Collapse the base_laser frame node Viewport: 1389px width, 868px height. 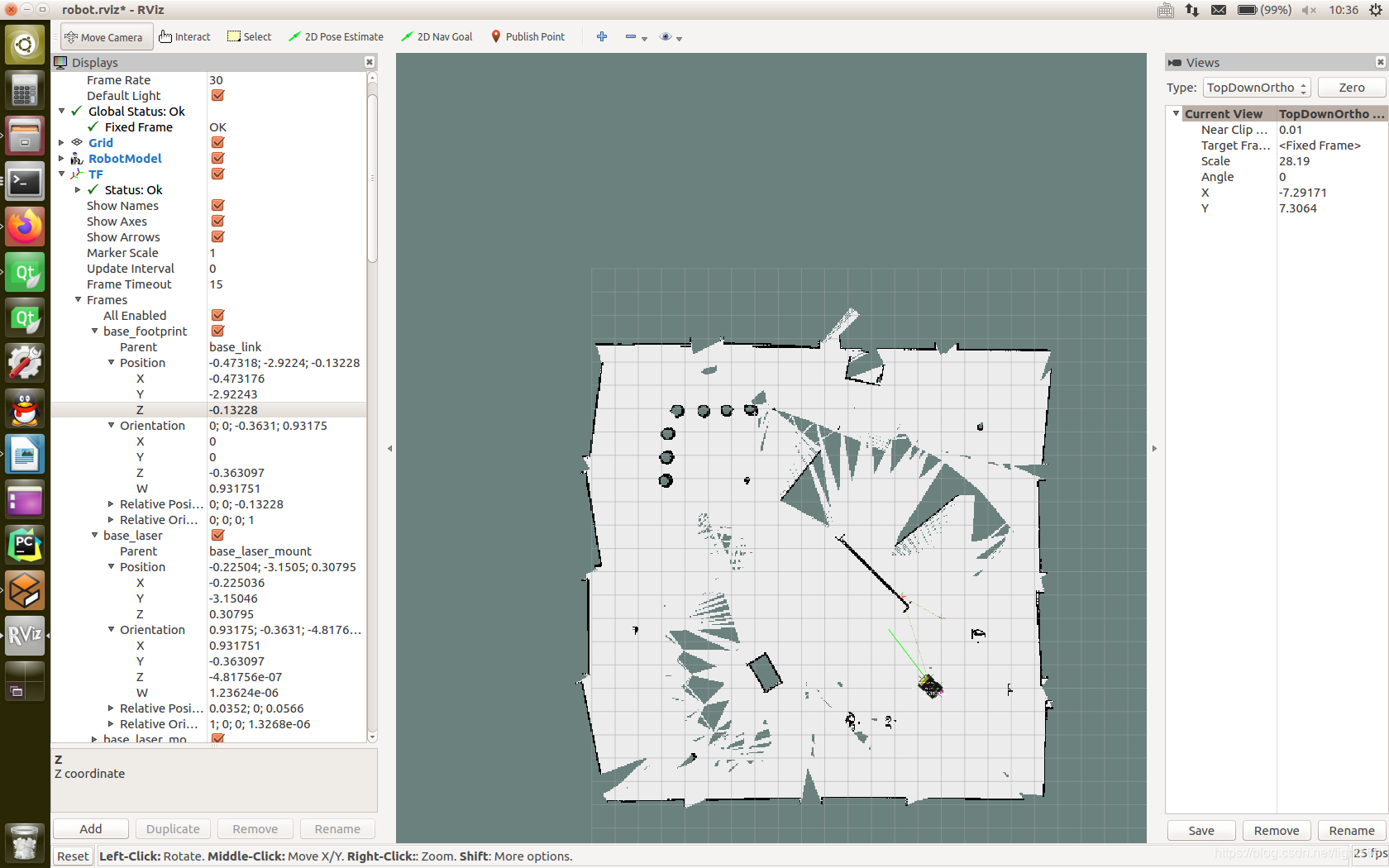[x=94, y=536]
